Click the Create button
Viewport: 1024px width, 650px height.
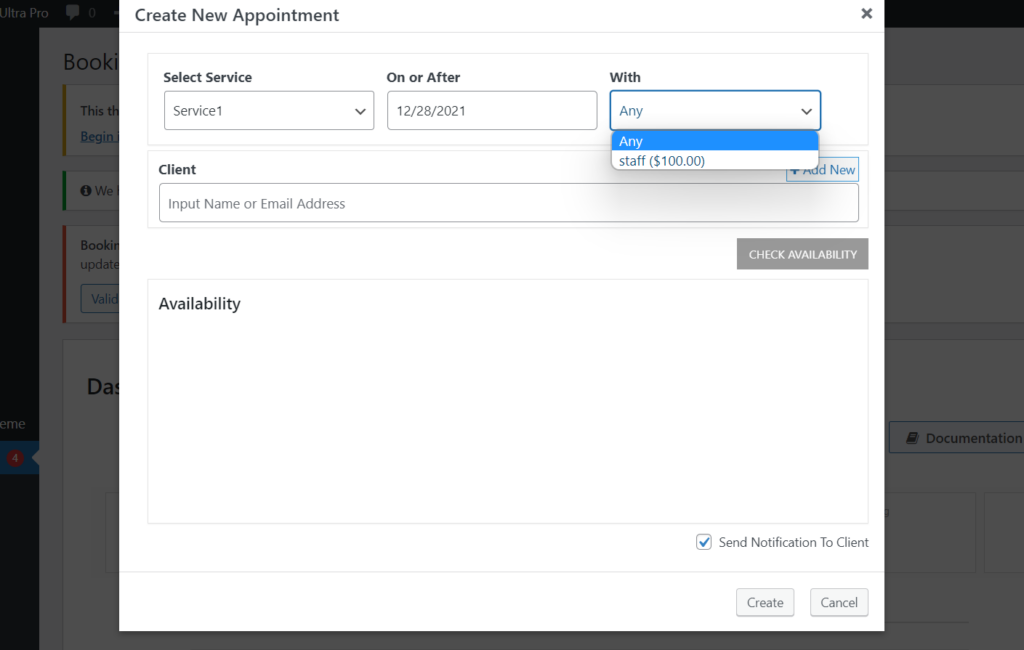(x=765, y=602)
